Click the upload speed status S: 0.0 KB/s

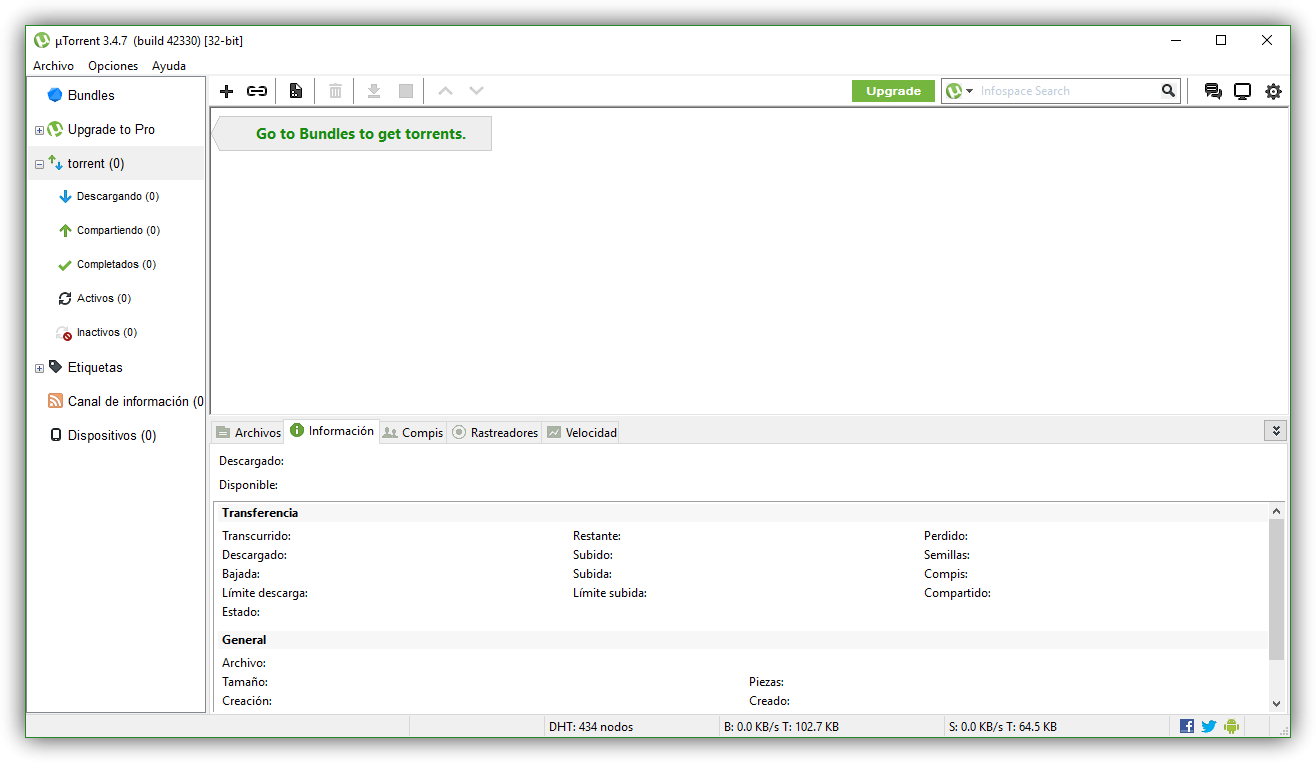pos(1003,727)
